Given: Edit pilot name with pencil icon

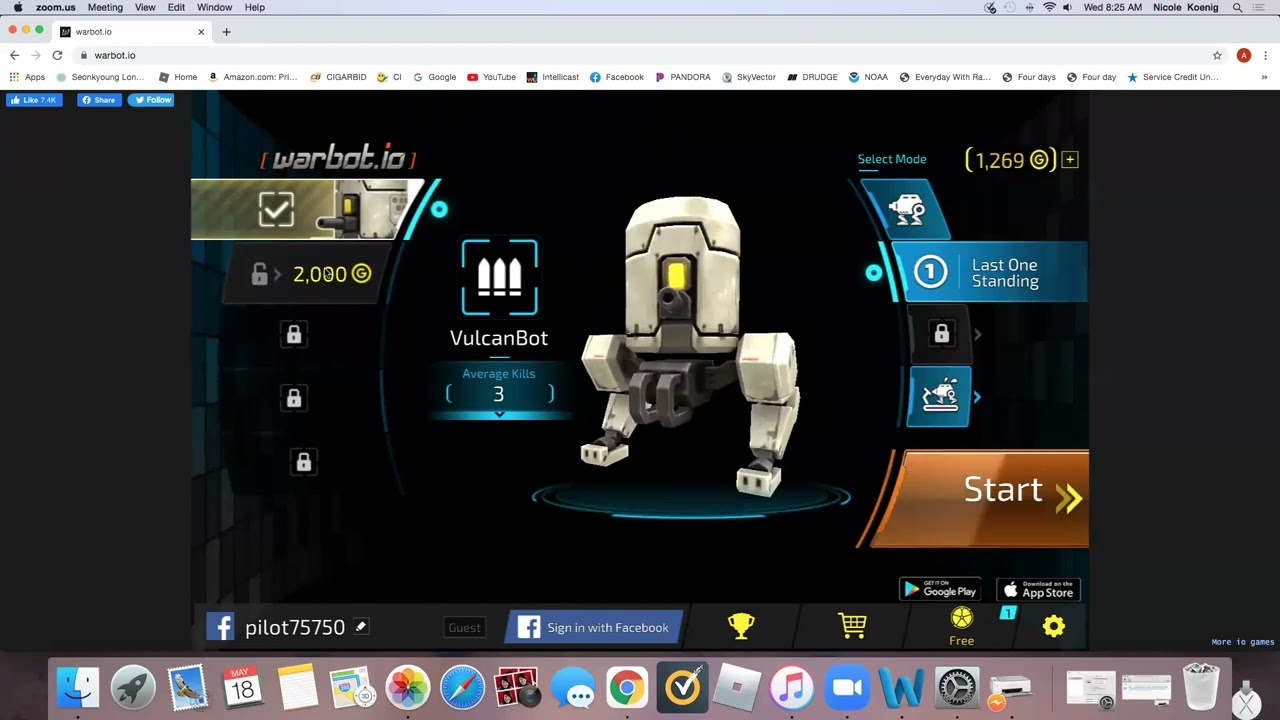Looking at the screenshot, I should tap(361, 626).
